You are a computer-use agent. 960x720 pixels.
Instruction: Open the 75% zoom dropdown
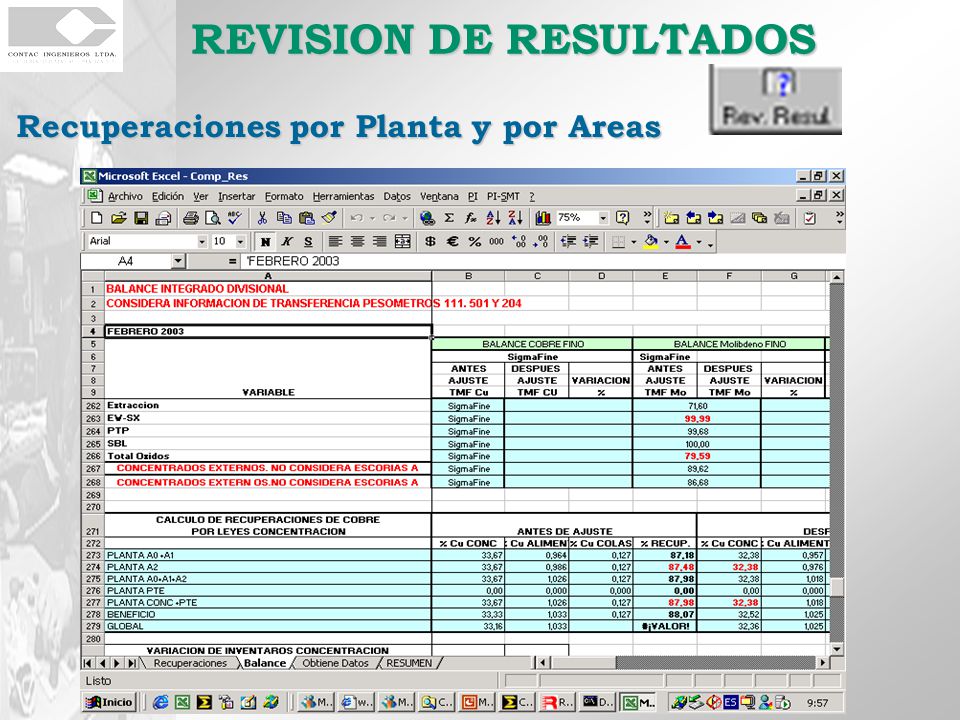pyautogui.click(x=603, y=218)
